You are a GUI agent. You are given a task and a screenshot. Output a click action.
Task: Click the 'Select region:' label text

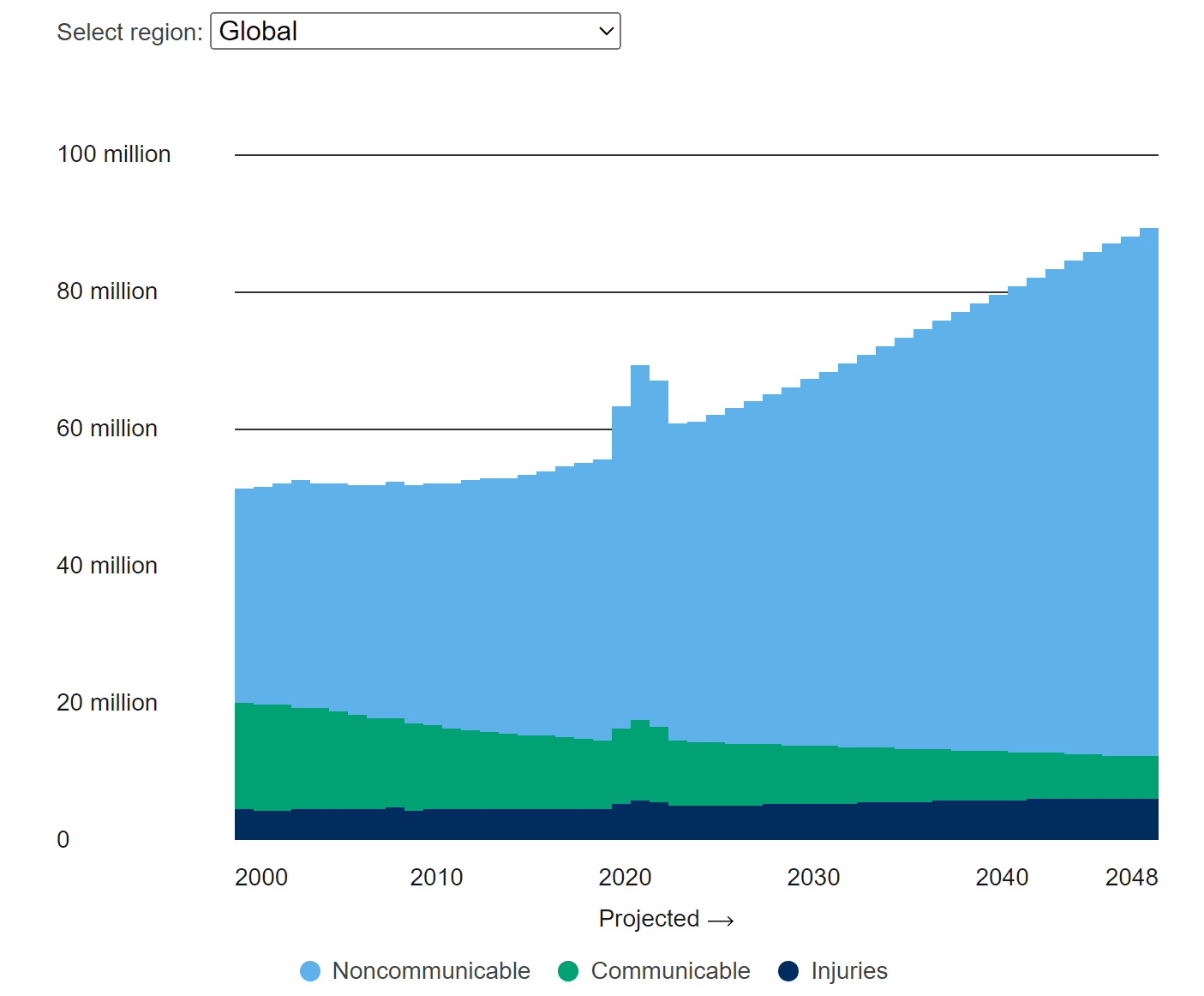pos(129,33)
